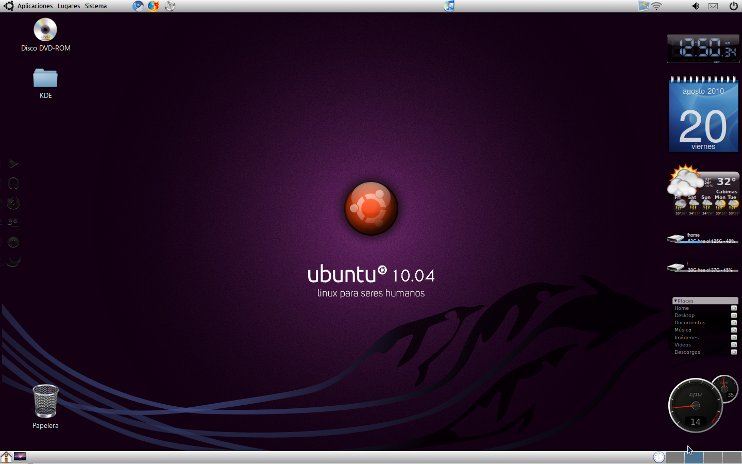742x464 pixels.
Task: Open the Ubuntu logo main menu
Action: click(8, 6)
